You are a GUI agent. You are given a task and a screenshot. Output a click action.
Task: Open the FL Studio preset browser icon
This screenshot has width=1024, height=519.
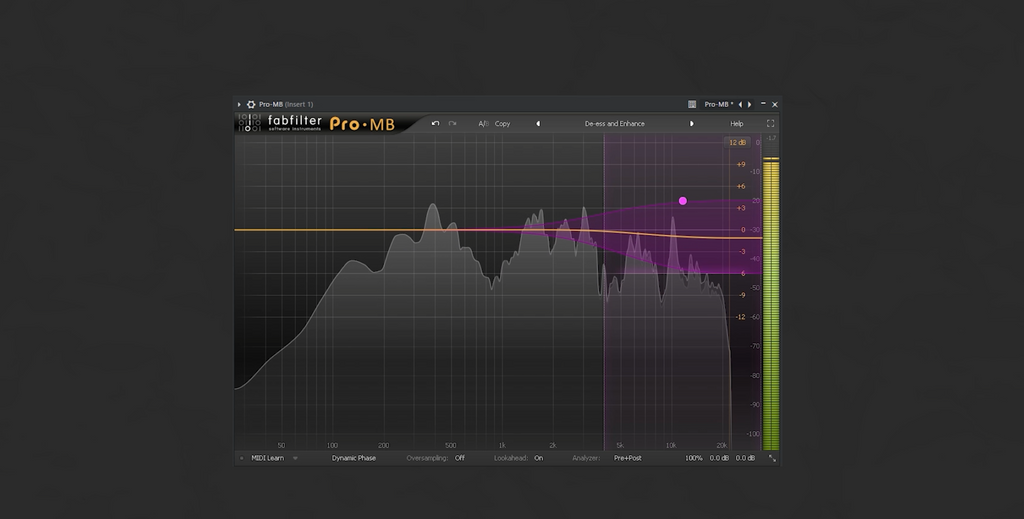(692, 104)
